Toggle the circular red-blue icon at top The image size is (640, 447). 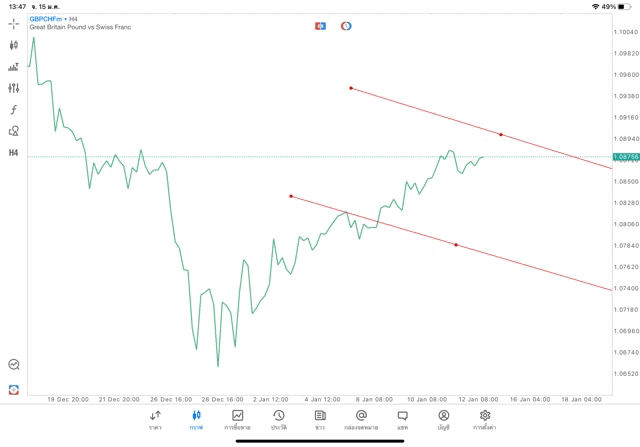point(346,25)
